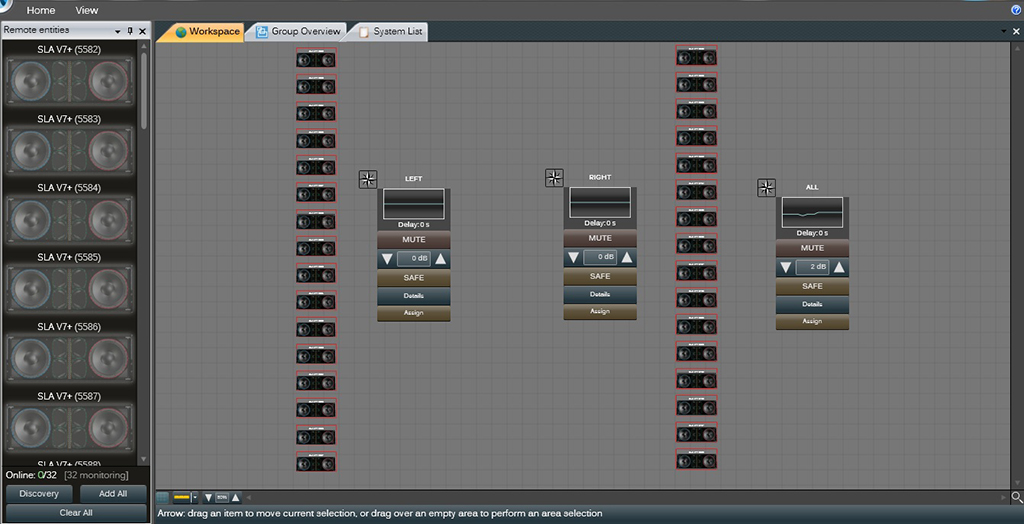Image resolution: width=1024 pixels, height=524 pixels.
Task: Click the magnifier zoom icon at bottom right
Action: click(x=1016, y=497)
